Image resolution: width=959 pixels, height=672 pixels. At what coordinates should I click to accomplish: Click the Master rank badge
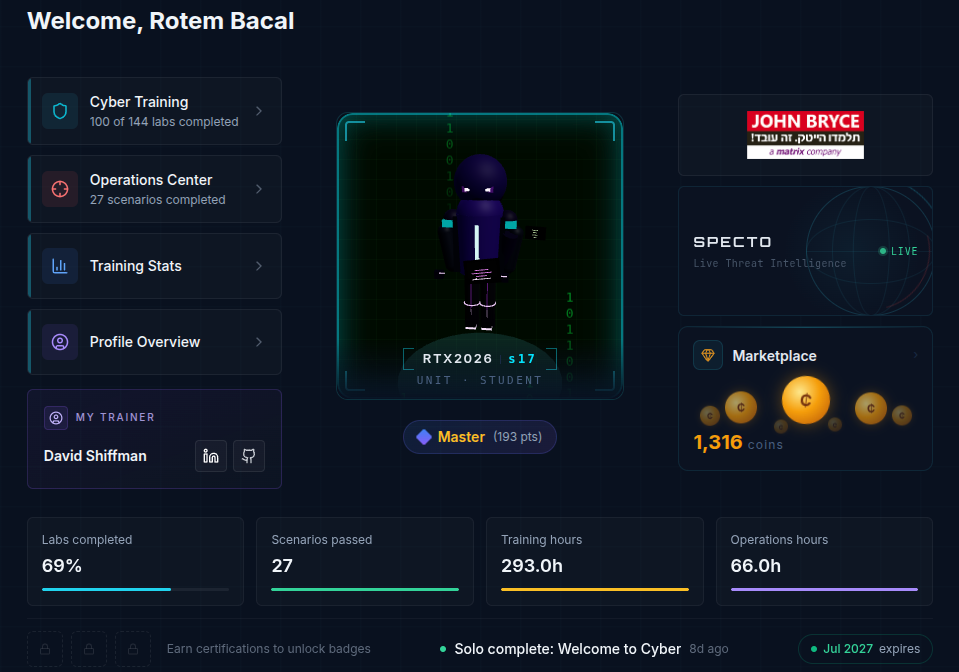[480, 437]
